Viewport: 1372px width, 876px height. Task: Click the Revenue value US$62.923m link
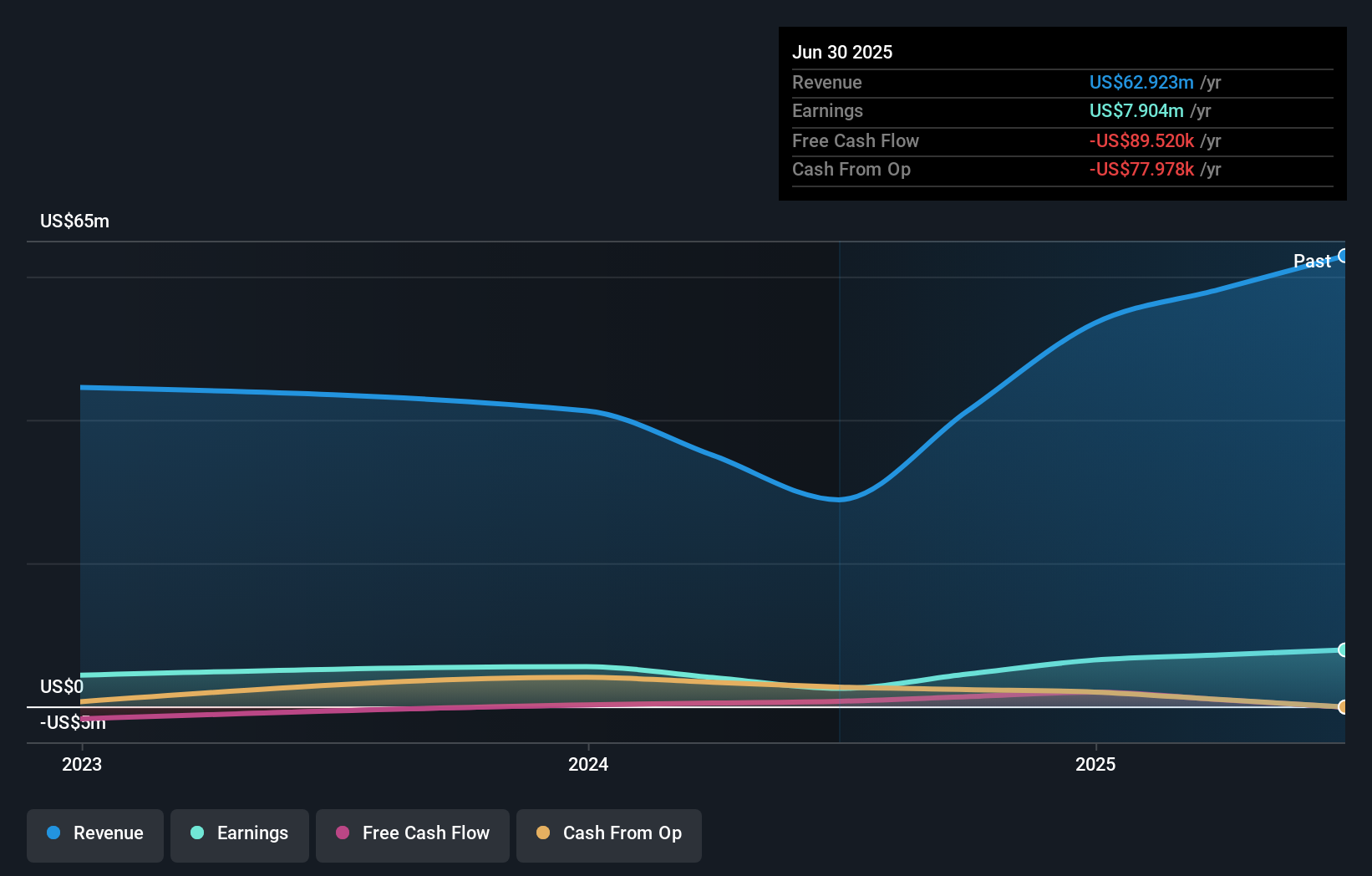[1141, 83]
